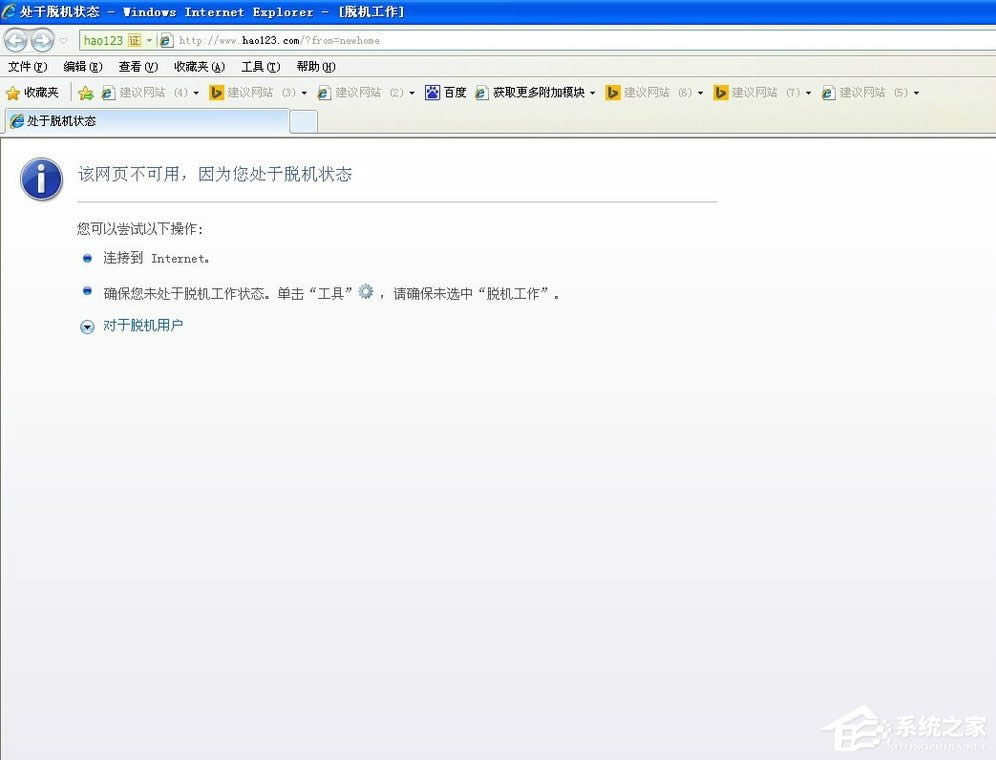Click the Back navigation arrow
The image size is (996, 760).
16,40
